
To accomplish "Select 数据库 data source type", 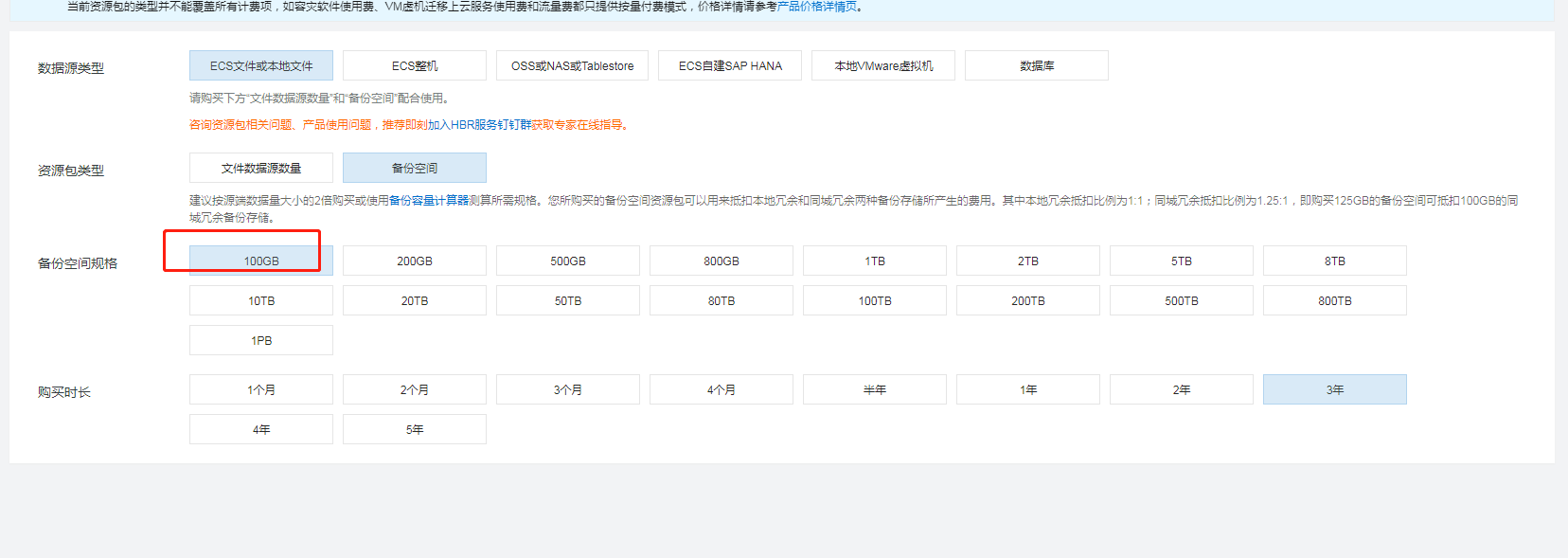I will coord(1037,65).
